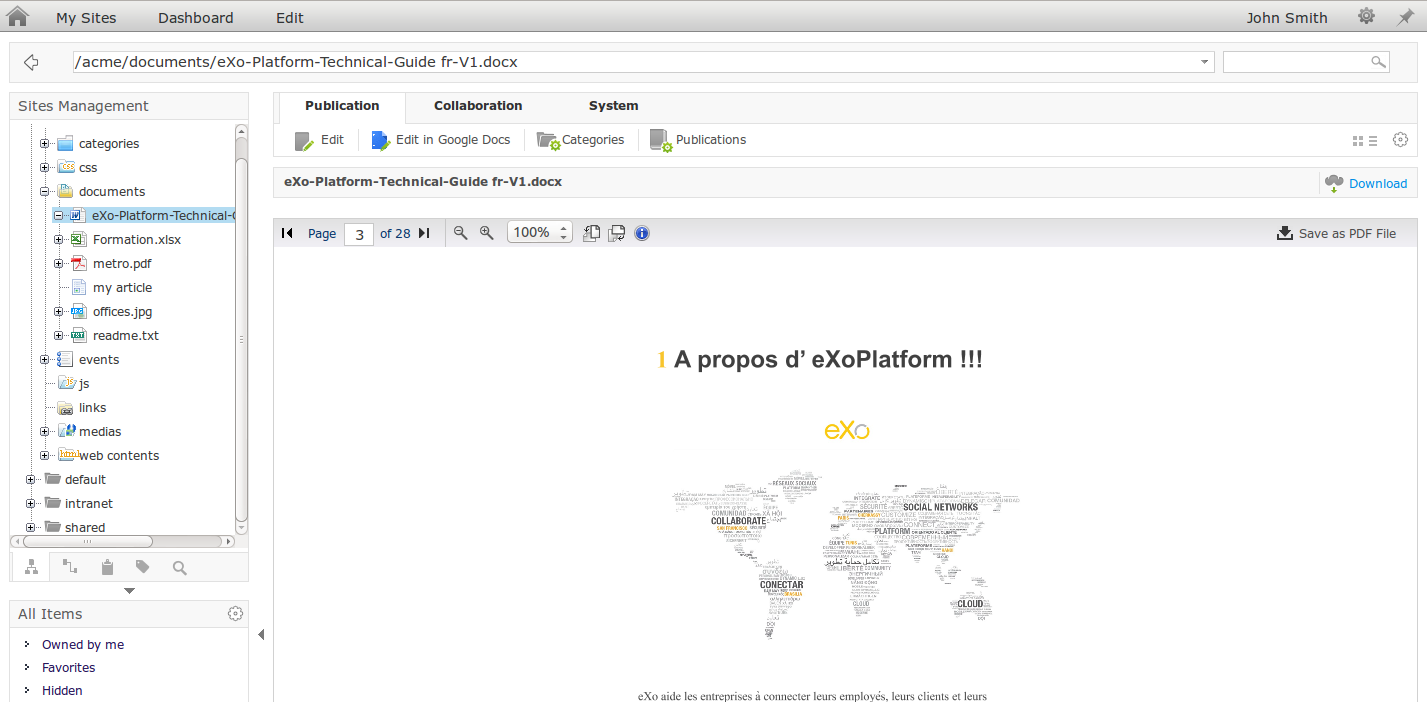Open the Categories action
Screen dimensions: 1427x702
click(580, 140)
